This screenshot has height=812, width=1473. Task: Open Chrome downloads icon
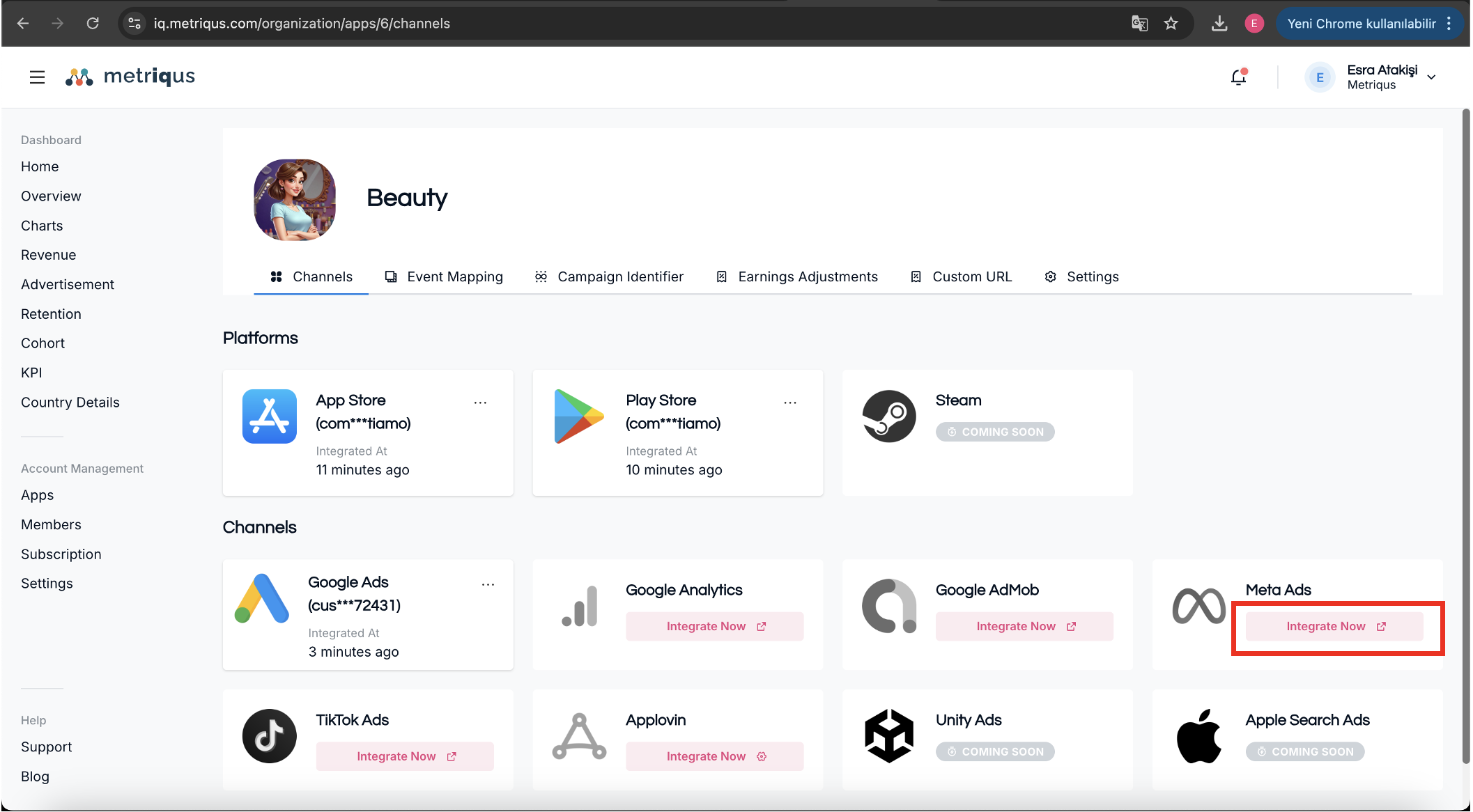pos(1219,24)
